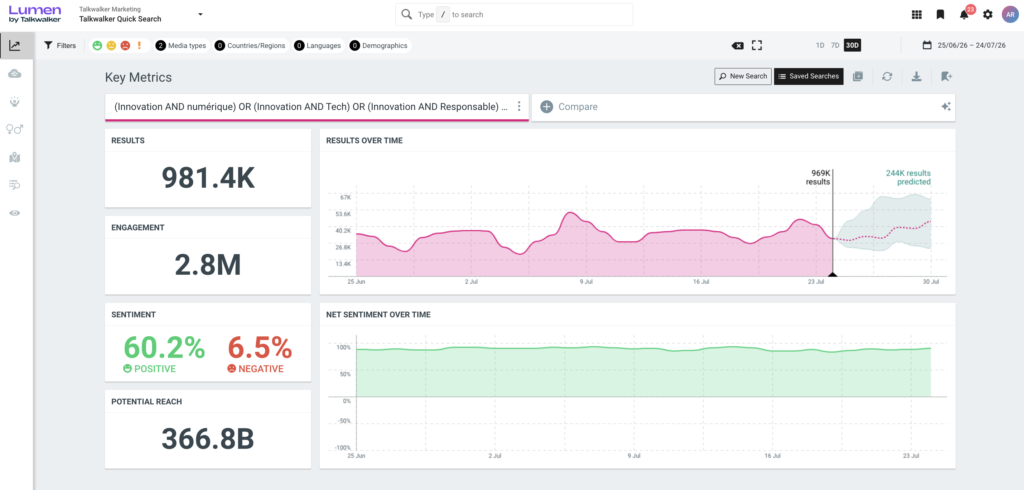
Task: Click the add to dashboard stacked icon
Action: click(x=857, y=76)
